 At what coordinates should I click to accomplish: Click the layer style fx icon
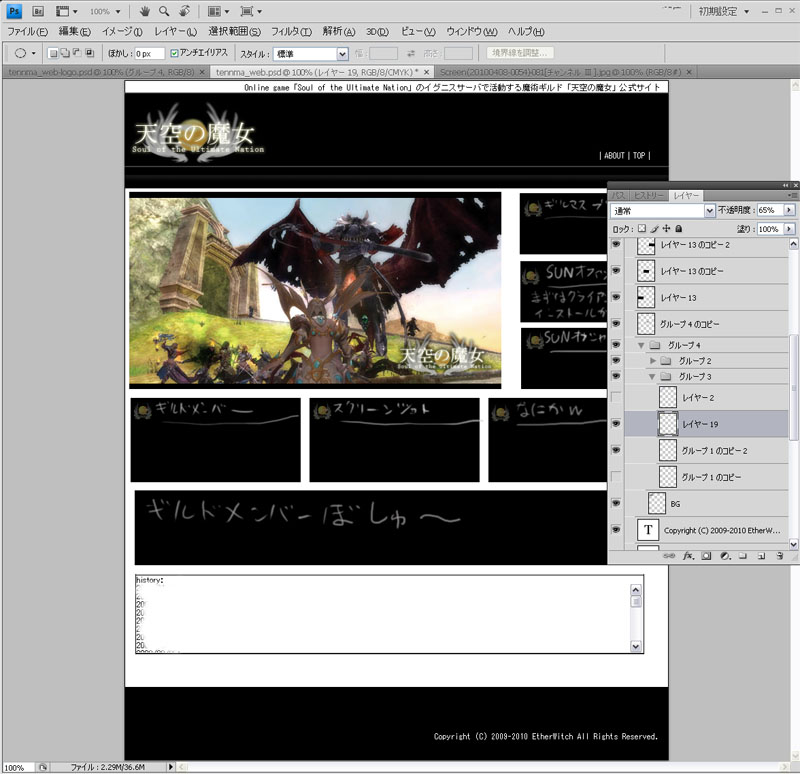tap(688, 555)
